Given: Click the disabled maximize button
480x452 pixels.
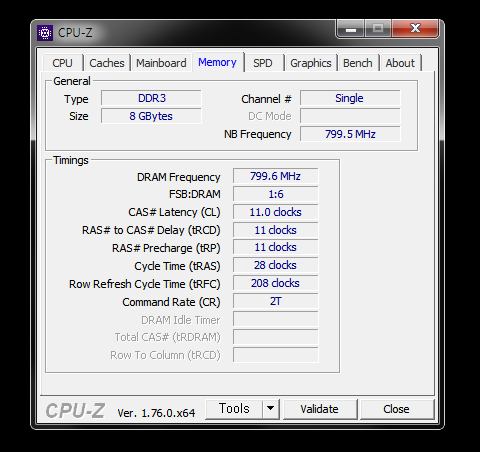Looking at the screenshot, I should pos(378,29).
